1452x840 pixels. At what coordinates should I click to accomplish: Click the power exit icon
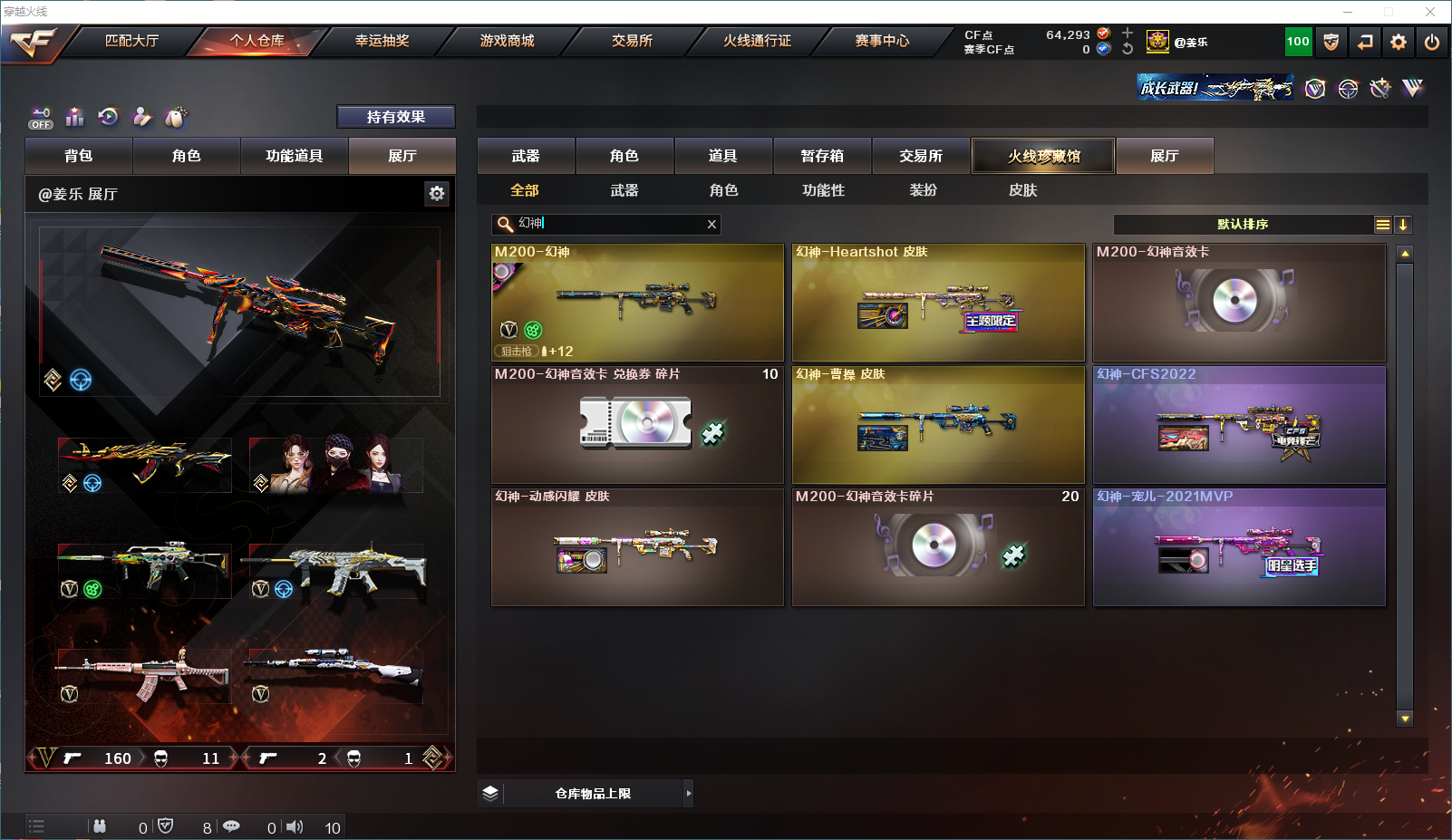(x=1432, y=42)
